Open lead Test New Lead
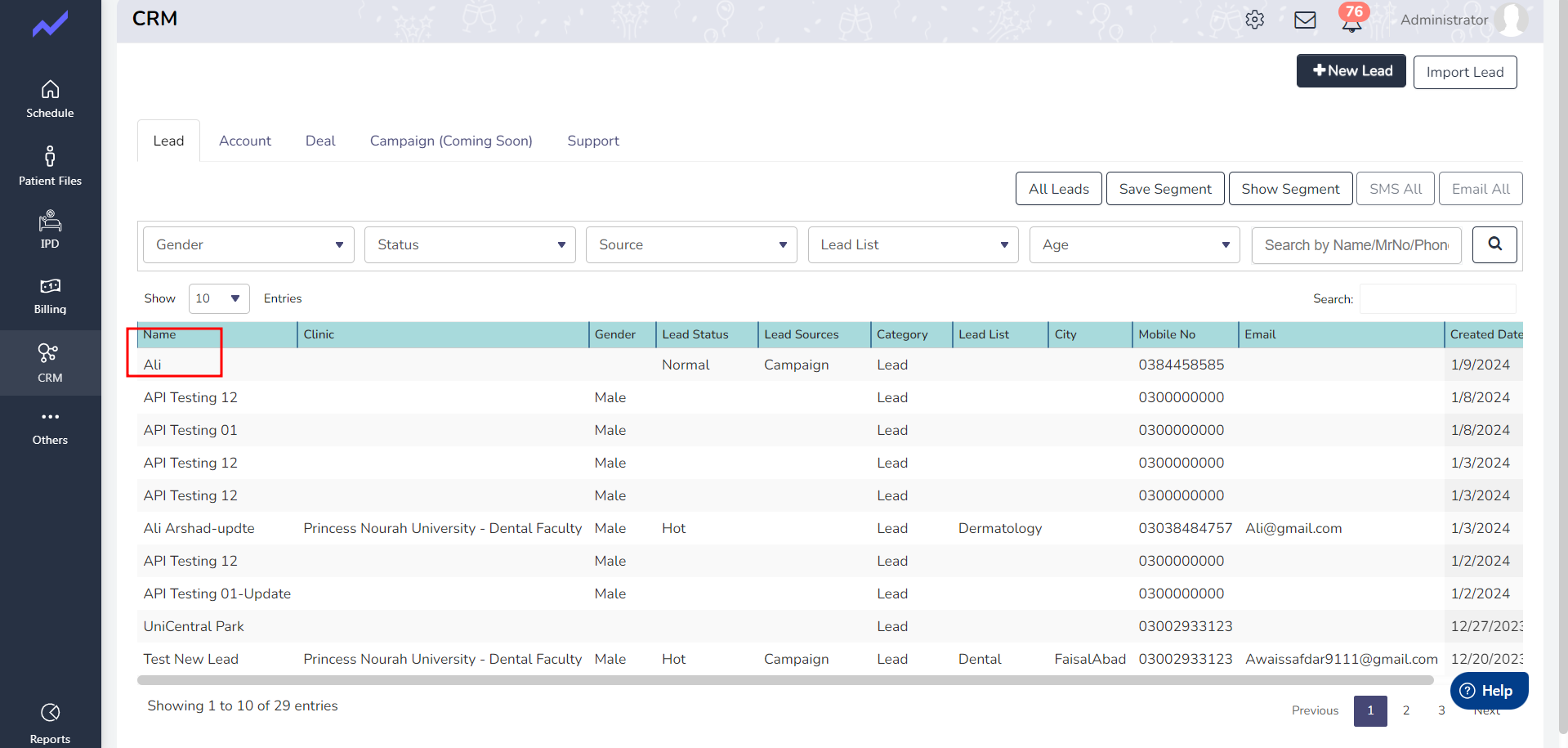This screenshot has height=748, width=1568. pyautogui.click(x=190, y=659)
